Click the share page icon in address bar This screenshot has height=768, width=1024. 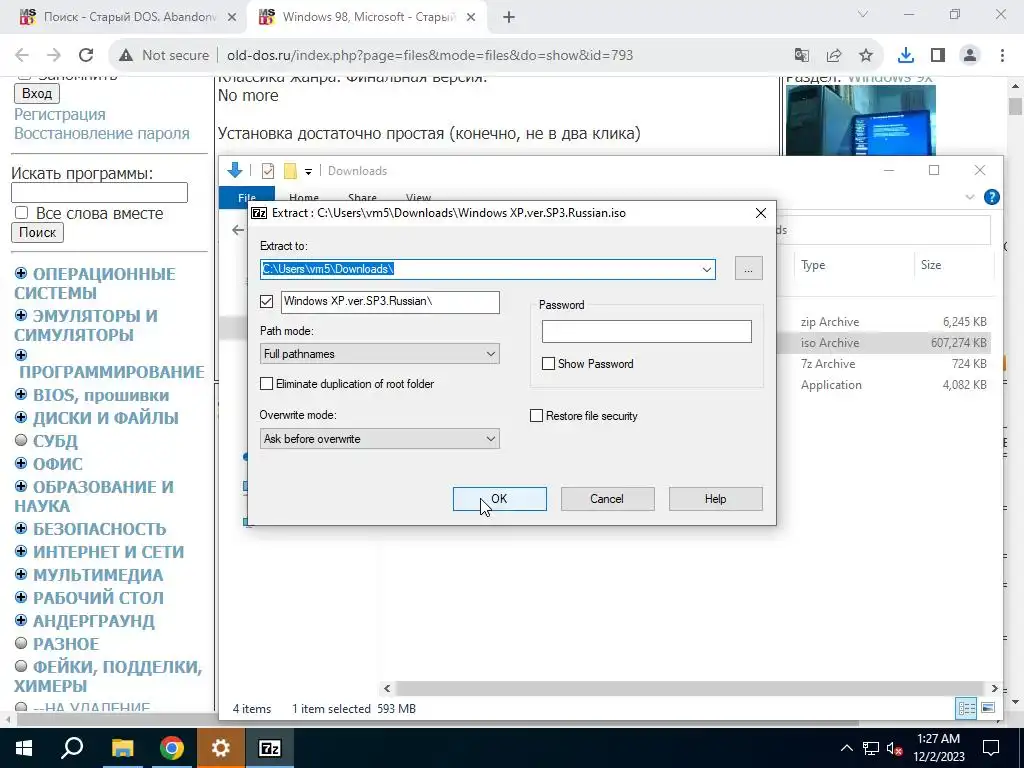pos(834,56)
